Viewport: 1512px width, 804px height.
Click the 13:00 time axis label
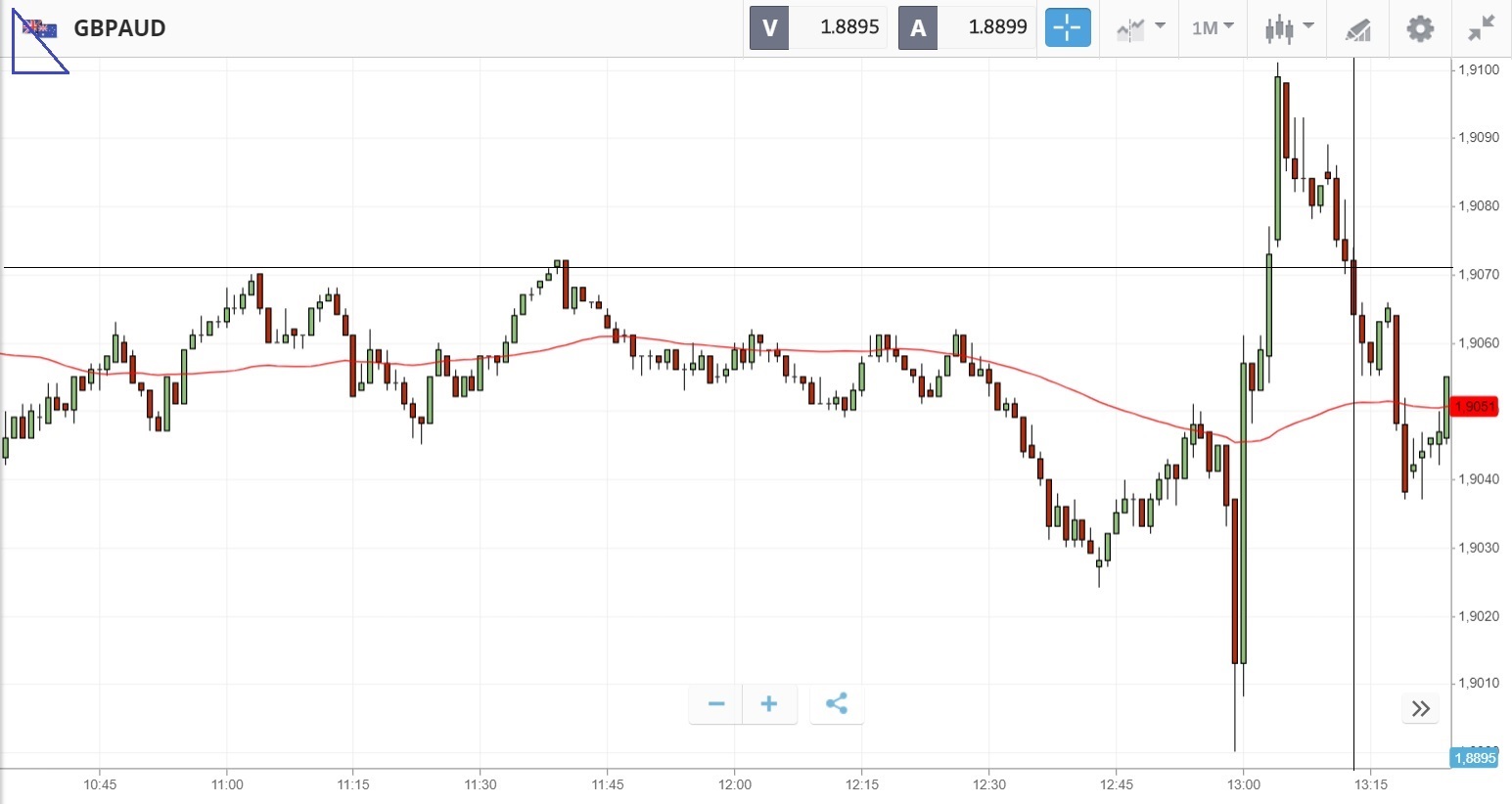[x=1244, y=784]
